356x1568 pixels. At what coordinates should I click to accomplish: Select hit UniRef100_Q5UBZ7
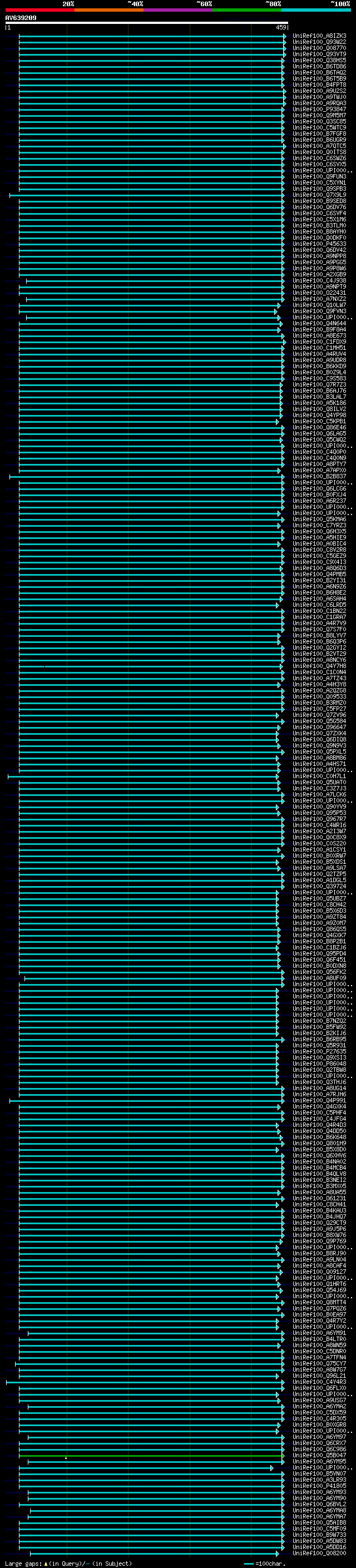319,898
